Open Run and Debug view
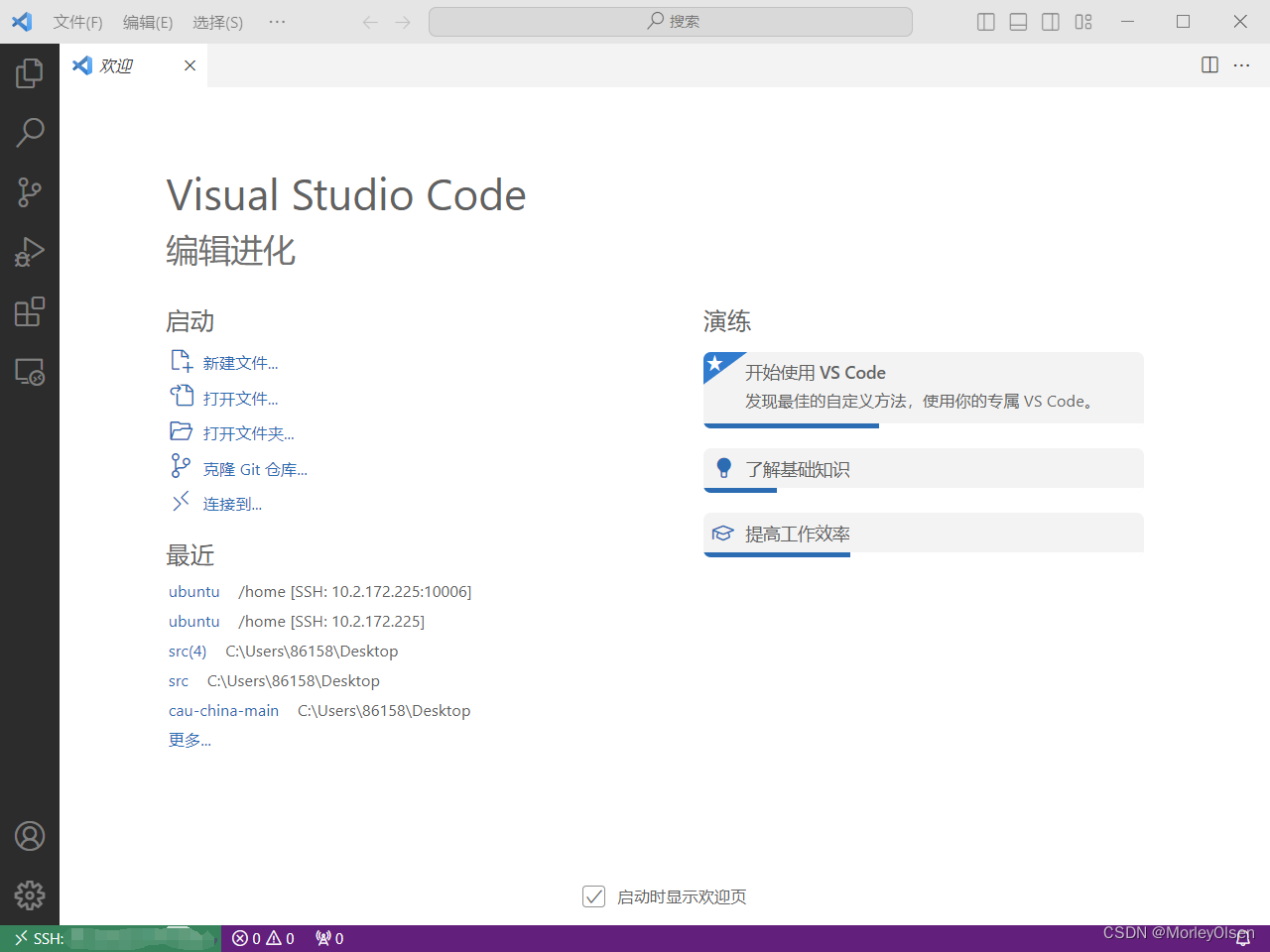 click(30, 252)
